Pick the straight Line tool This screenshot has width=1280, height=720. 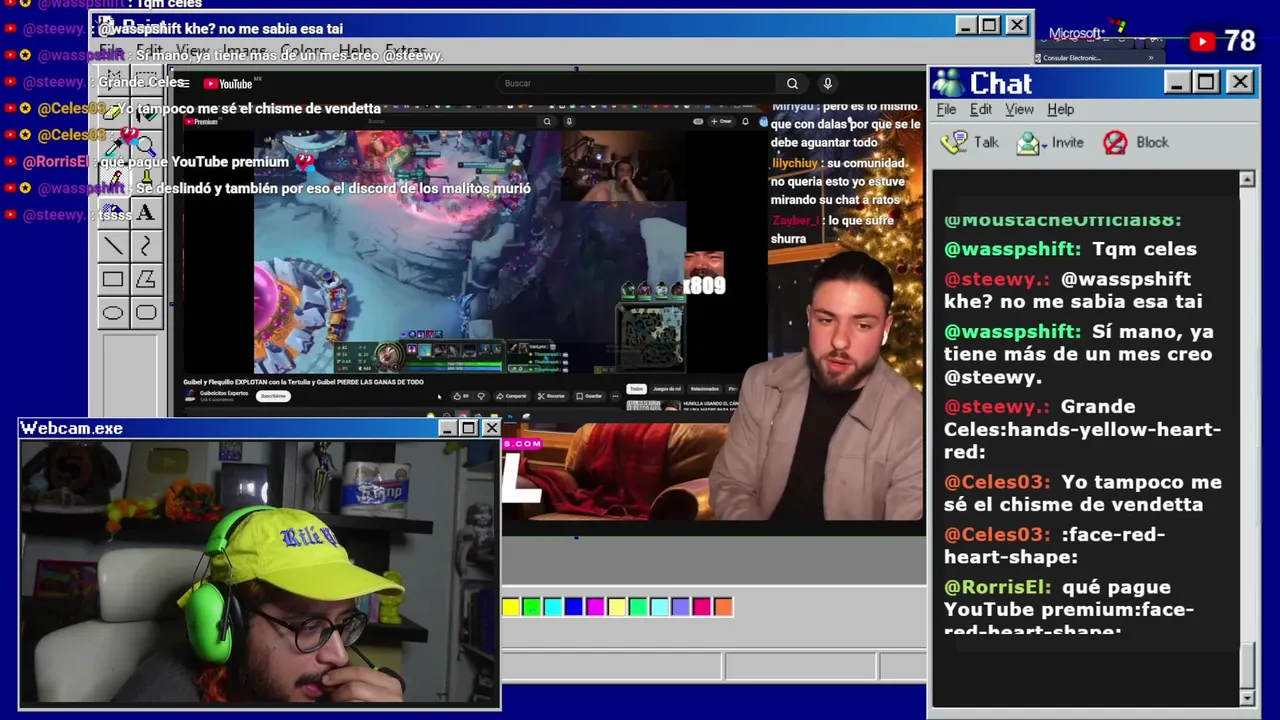[x=113, y=246]
